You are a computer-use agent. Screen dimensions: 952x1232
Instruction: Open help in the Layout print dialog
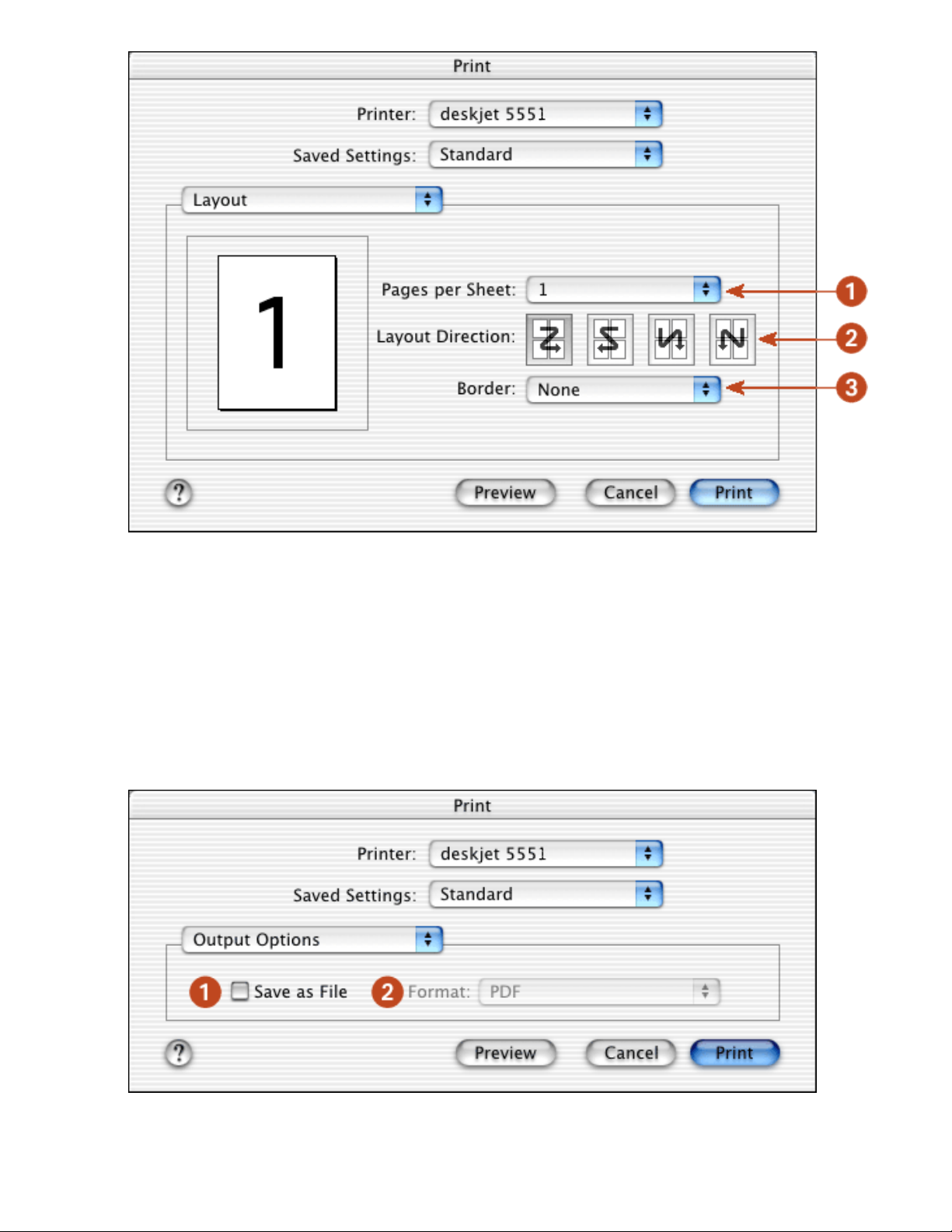179,493
